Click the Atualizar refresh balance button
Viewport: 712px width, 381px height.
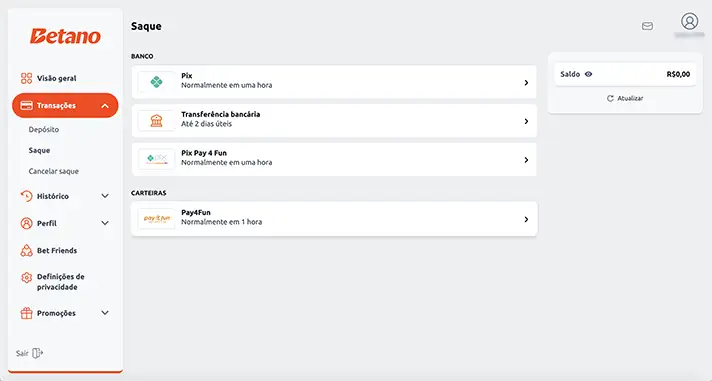point(625,98)
